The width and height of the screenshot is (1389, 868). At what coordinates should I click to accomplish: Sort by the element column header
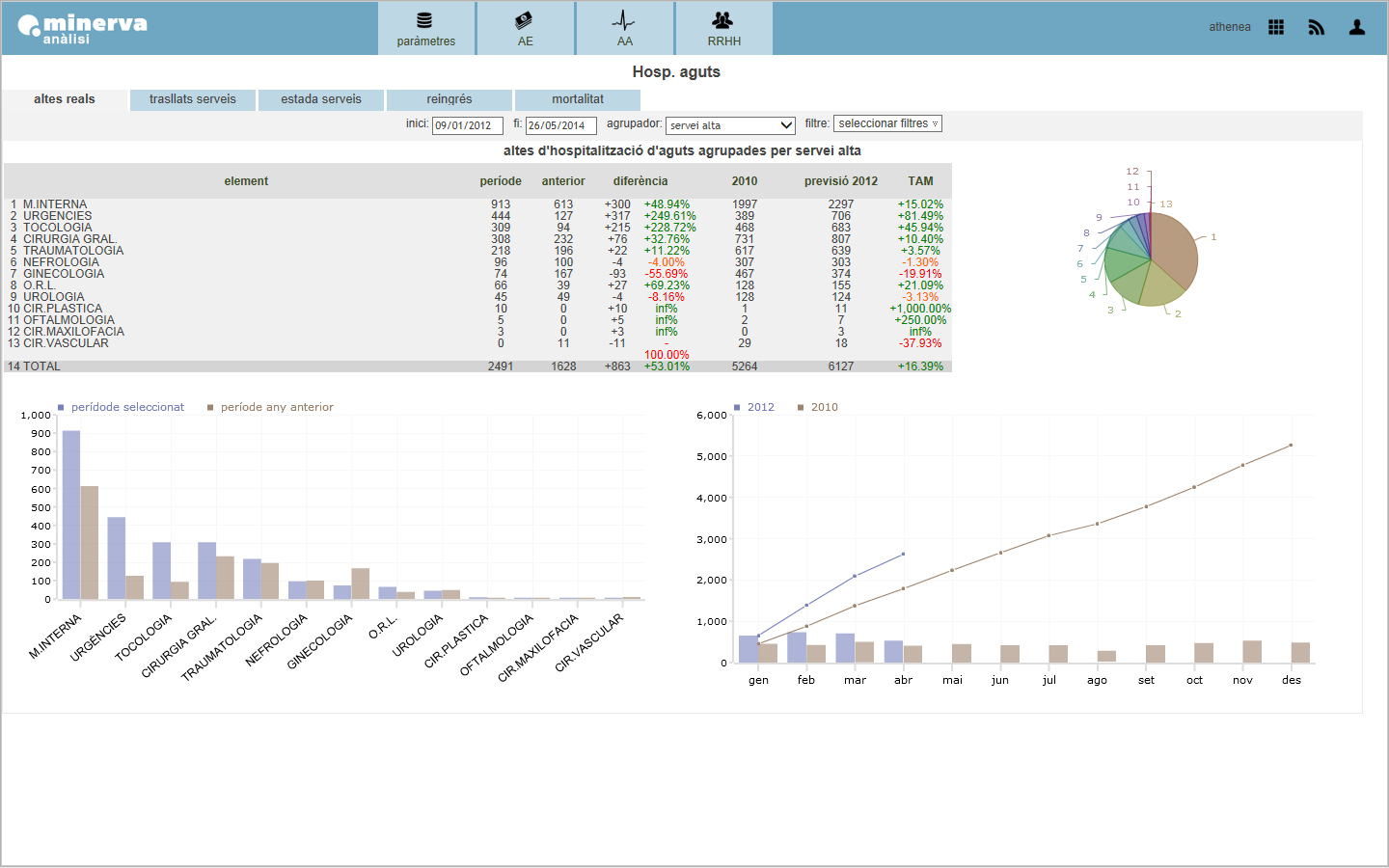coord(246,181)
